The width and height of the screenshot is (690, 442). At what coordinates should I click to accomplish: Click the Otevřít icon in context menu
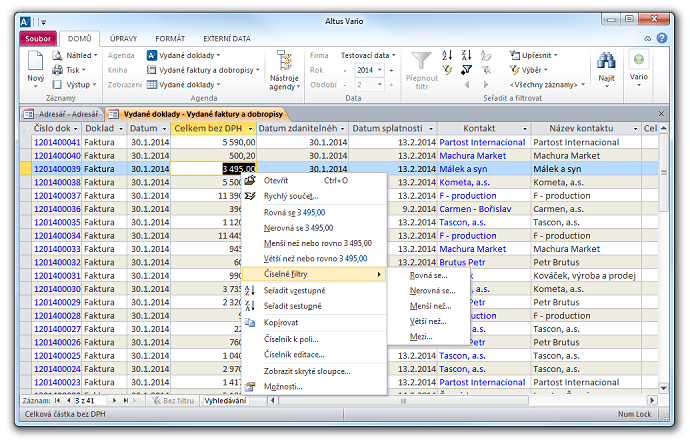click(250, 180)
